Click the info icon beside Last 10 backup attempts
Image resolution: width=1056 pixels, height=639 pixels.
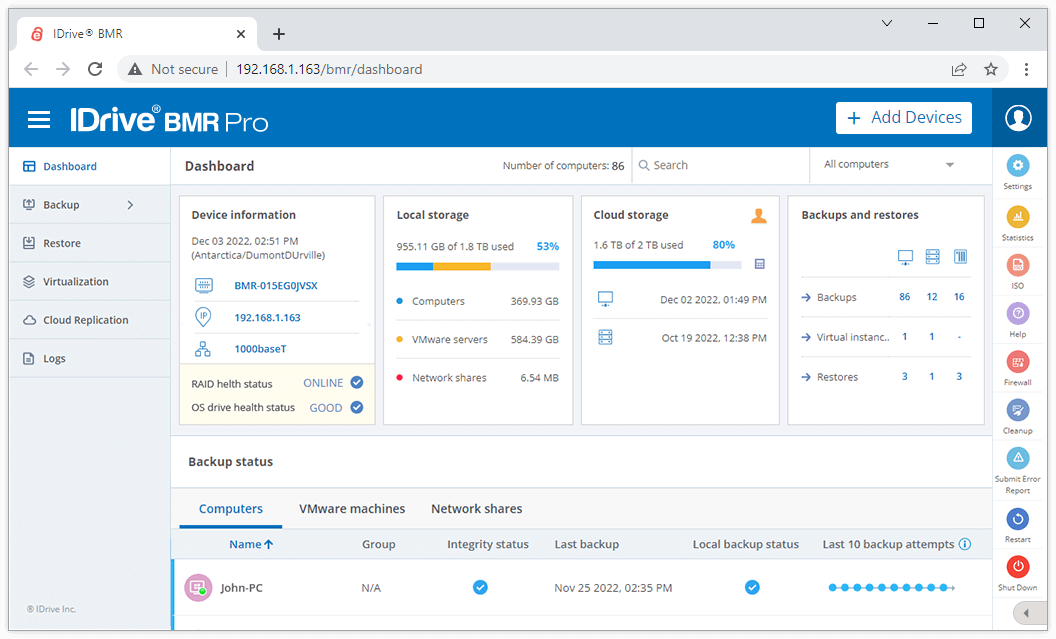pos(964,544)
